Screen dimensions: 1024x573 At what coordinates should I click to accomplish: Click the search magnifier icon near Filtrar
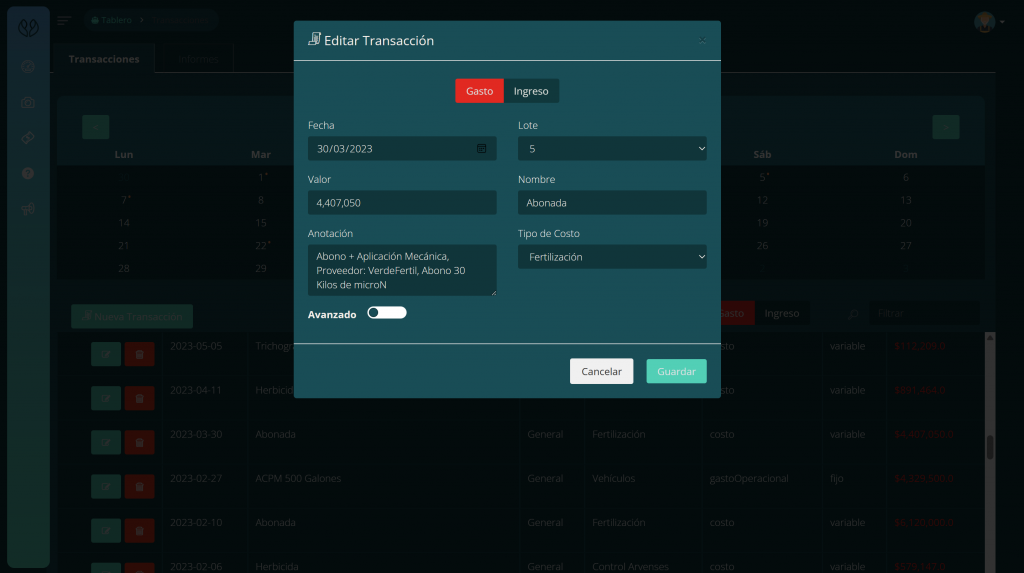[853, 314]
